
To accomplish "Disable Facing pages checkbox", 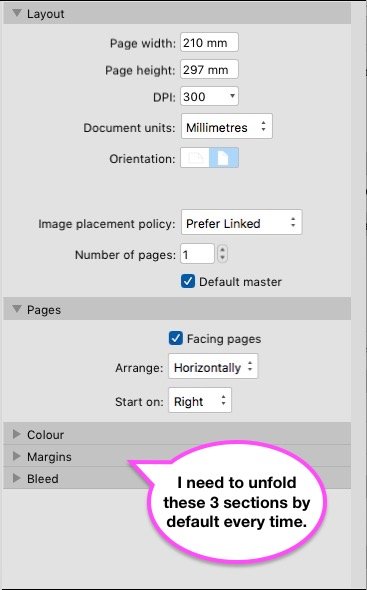I will tap(175, 338).
